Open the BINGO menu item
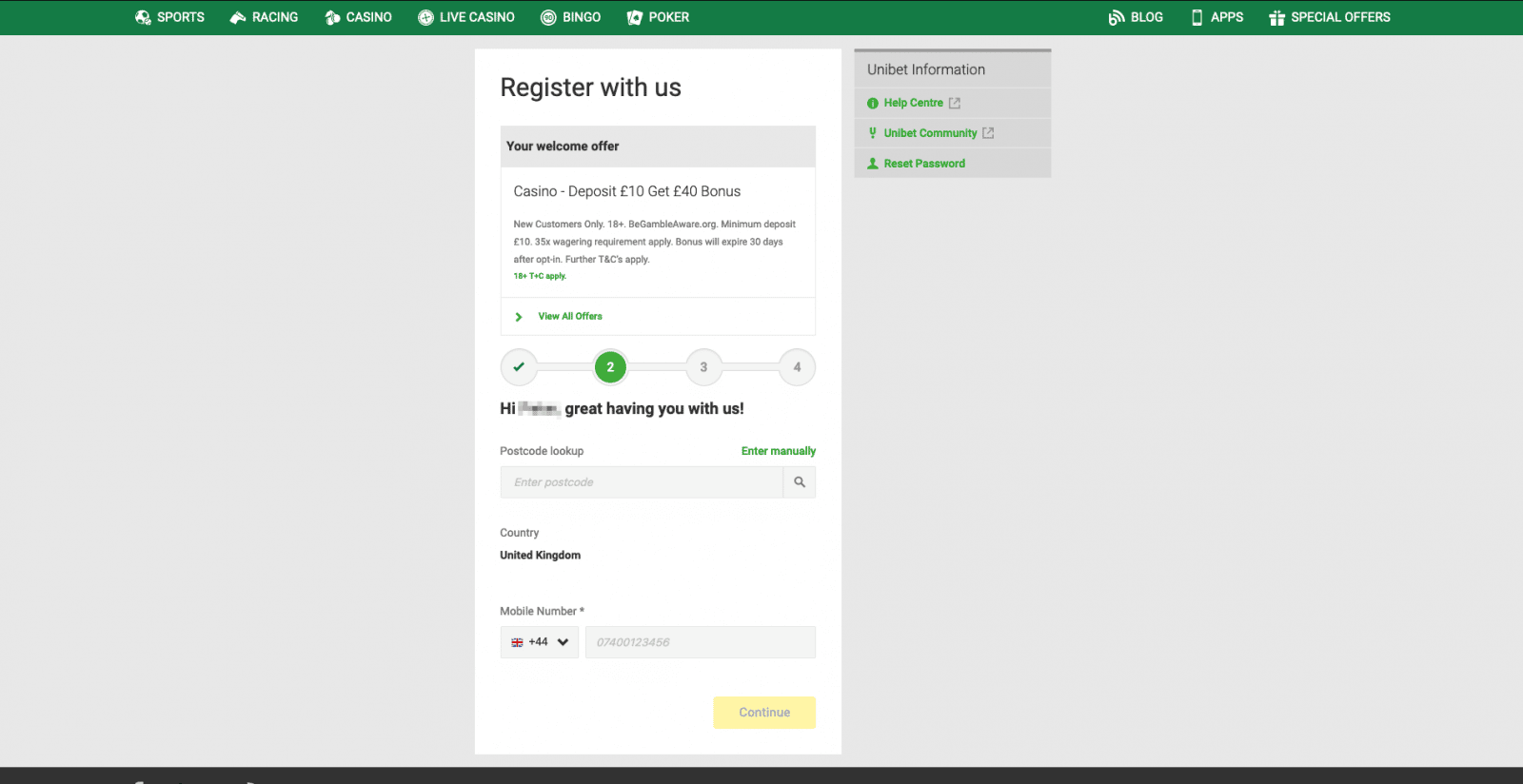 [571, 17]
